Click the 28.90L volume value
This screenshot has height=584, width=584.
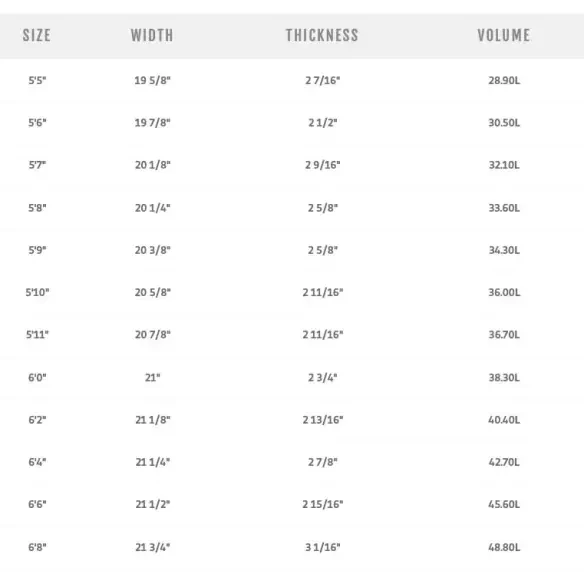pos(504,80)
